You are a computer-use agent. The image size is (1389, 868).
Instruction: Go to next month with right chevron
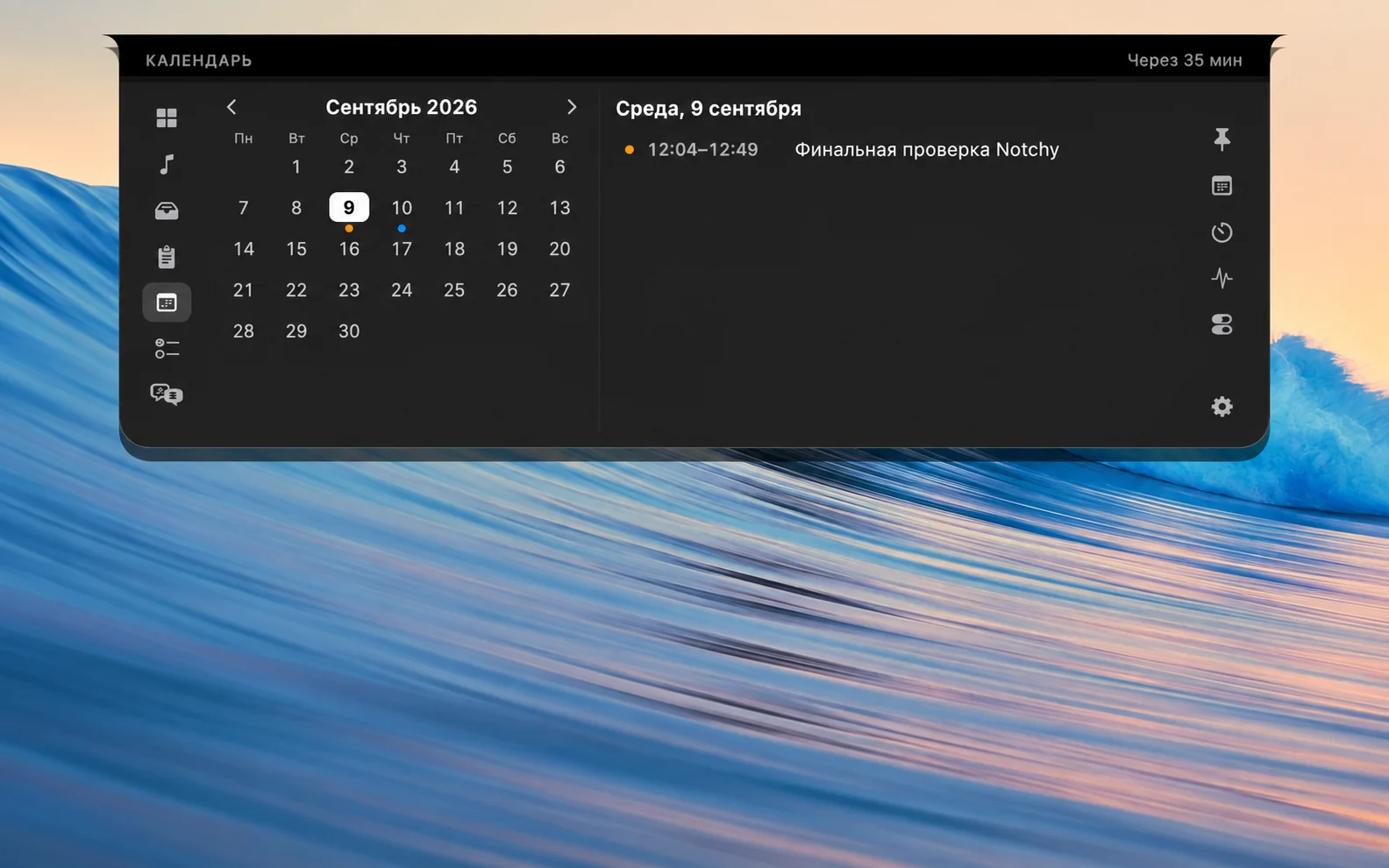point(572,107)
